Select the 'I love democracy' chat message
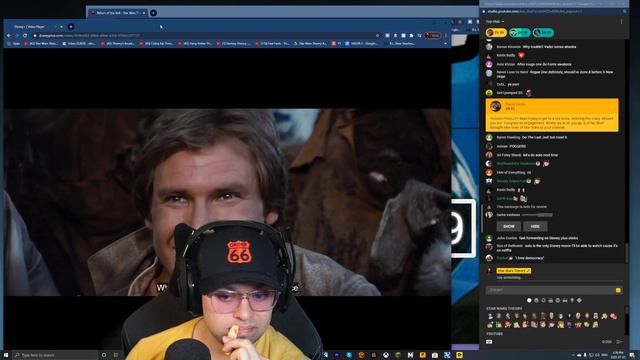 (529, 258)
